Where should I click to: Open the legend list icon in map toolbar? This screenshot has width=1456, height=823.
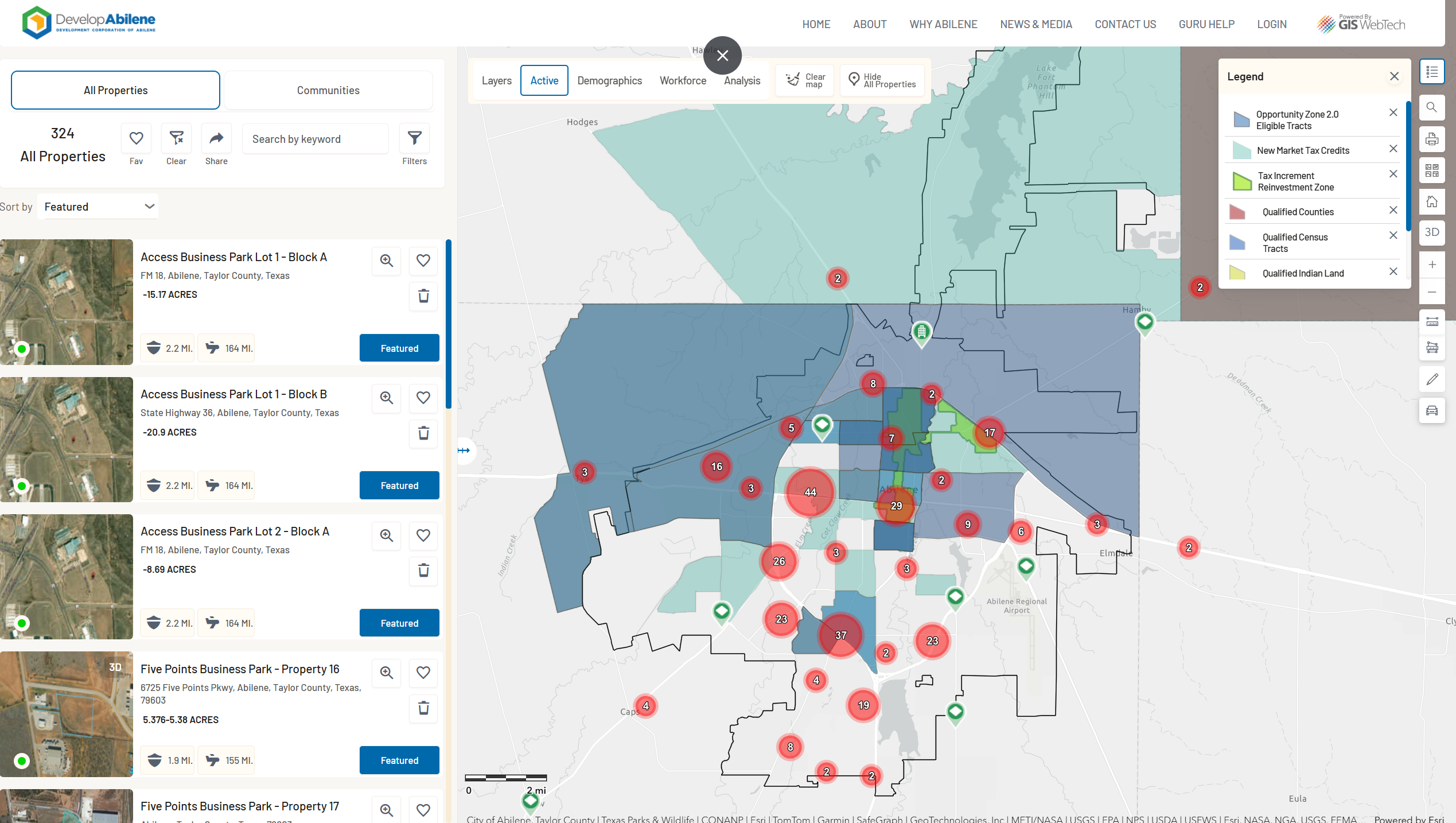coord(1432,72)
